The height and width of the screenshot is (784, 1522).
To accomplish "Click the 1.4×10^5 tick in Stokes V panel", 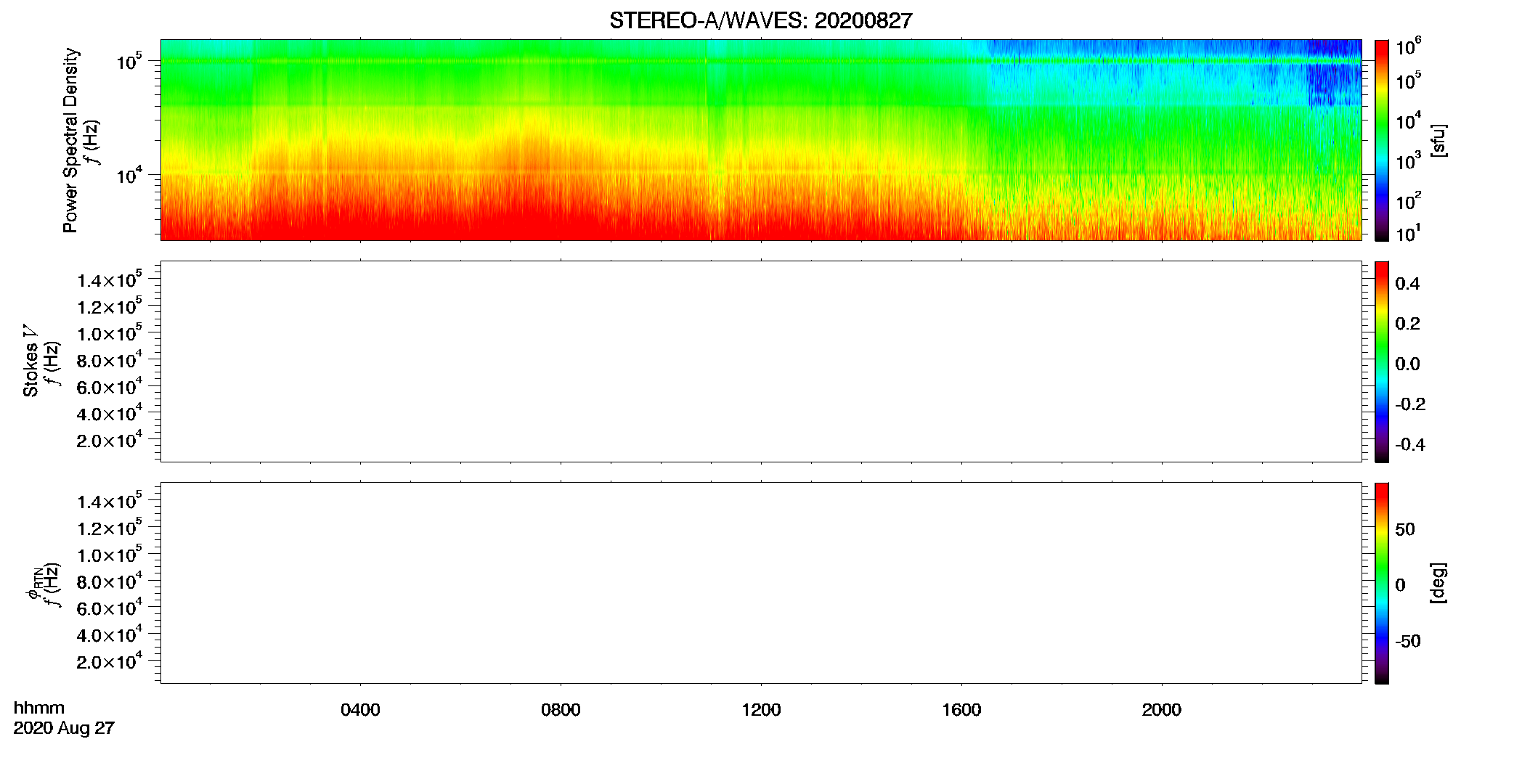I will click(x=110, y=279).
